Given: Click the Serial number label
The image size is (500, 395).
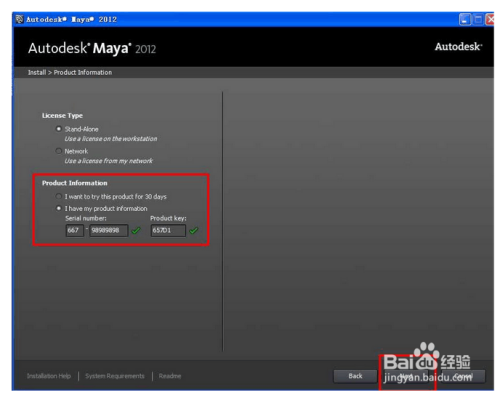Looking at the screenshot, I should (x=86, y=218).
